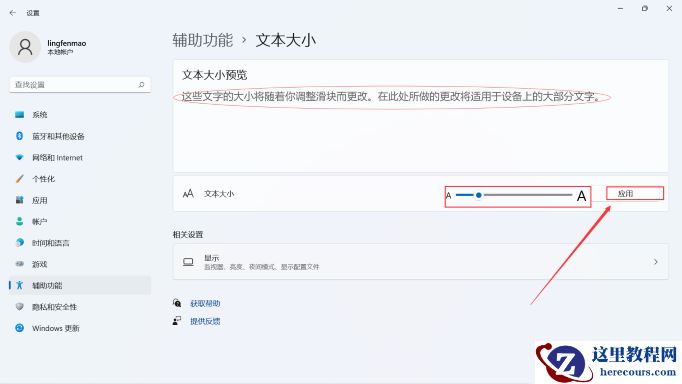Open 个性化 settings category
682x384 pixels.
click(80, 179)
